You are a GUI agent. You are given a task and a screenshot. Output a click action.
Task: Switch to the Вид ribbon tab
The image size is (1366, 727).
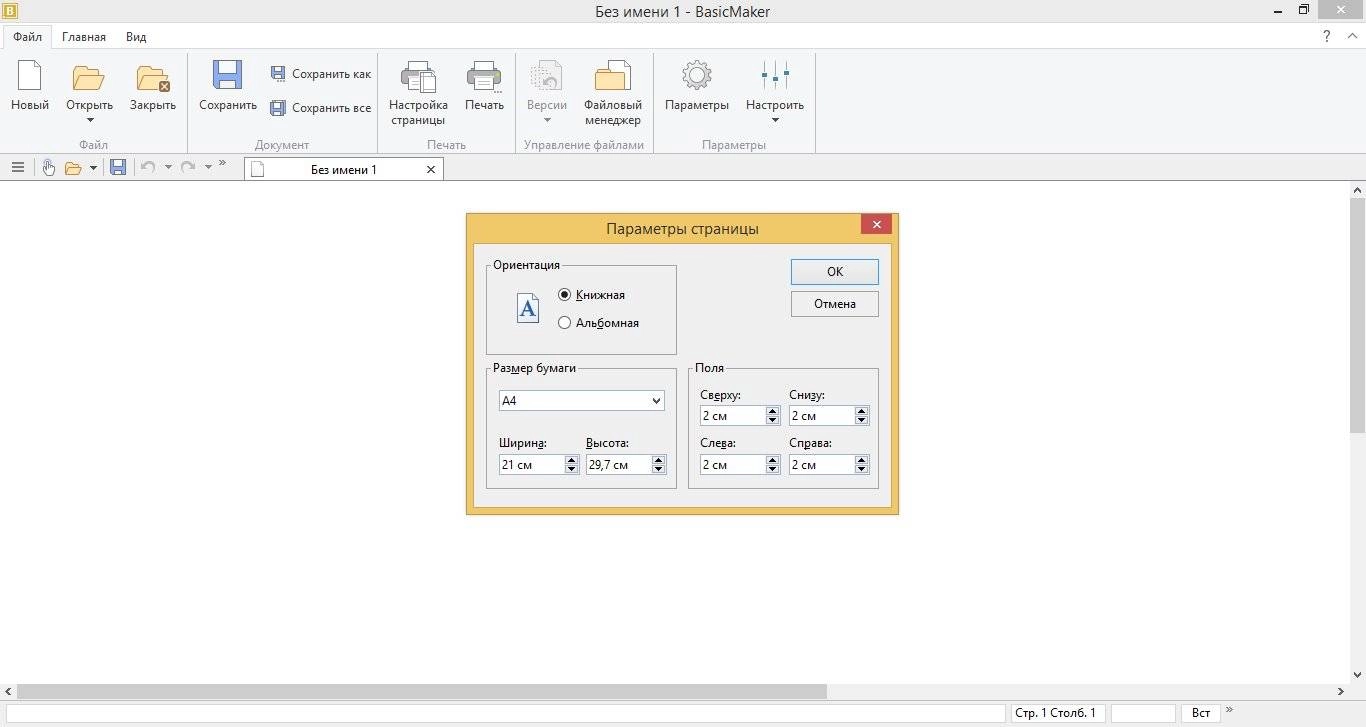click(136, 37)
